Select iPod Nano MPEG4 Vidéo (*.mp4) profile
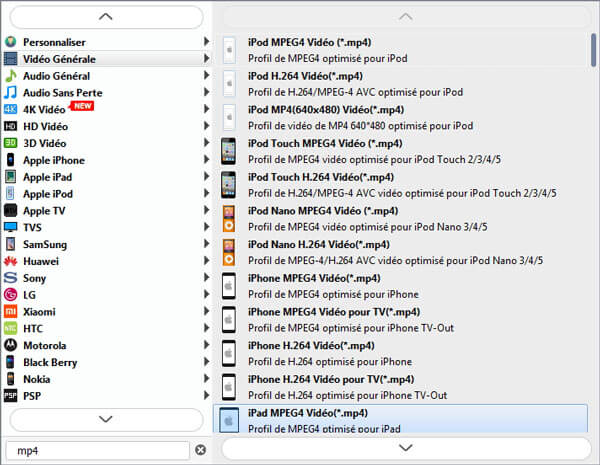600x465 pixels. point(401,219)
